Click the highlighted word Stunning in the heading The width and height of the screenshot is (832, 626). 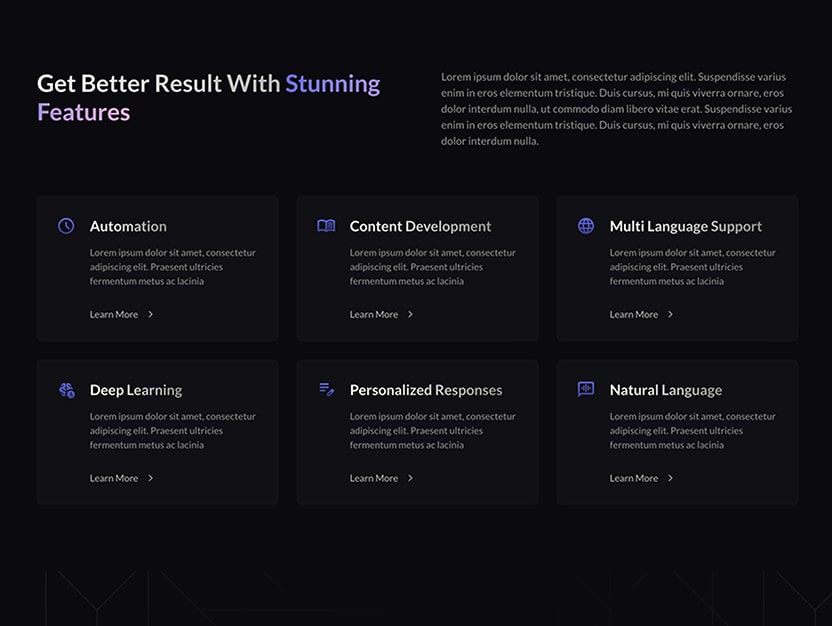click(x=333, y=84)
